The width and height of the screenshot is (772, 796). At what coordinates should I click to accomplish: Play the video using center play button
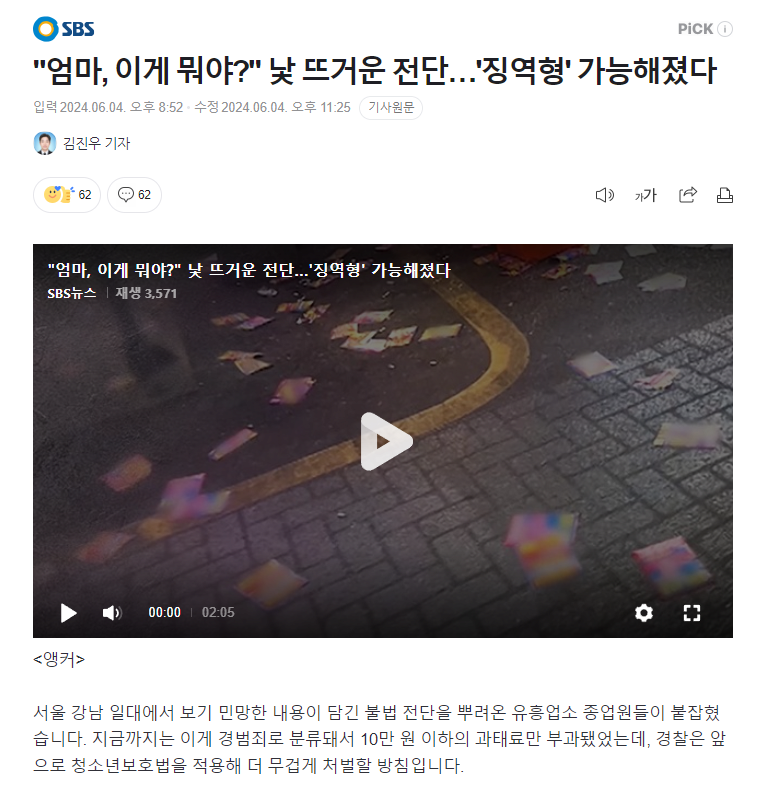(x=386, y=441)
